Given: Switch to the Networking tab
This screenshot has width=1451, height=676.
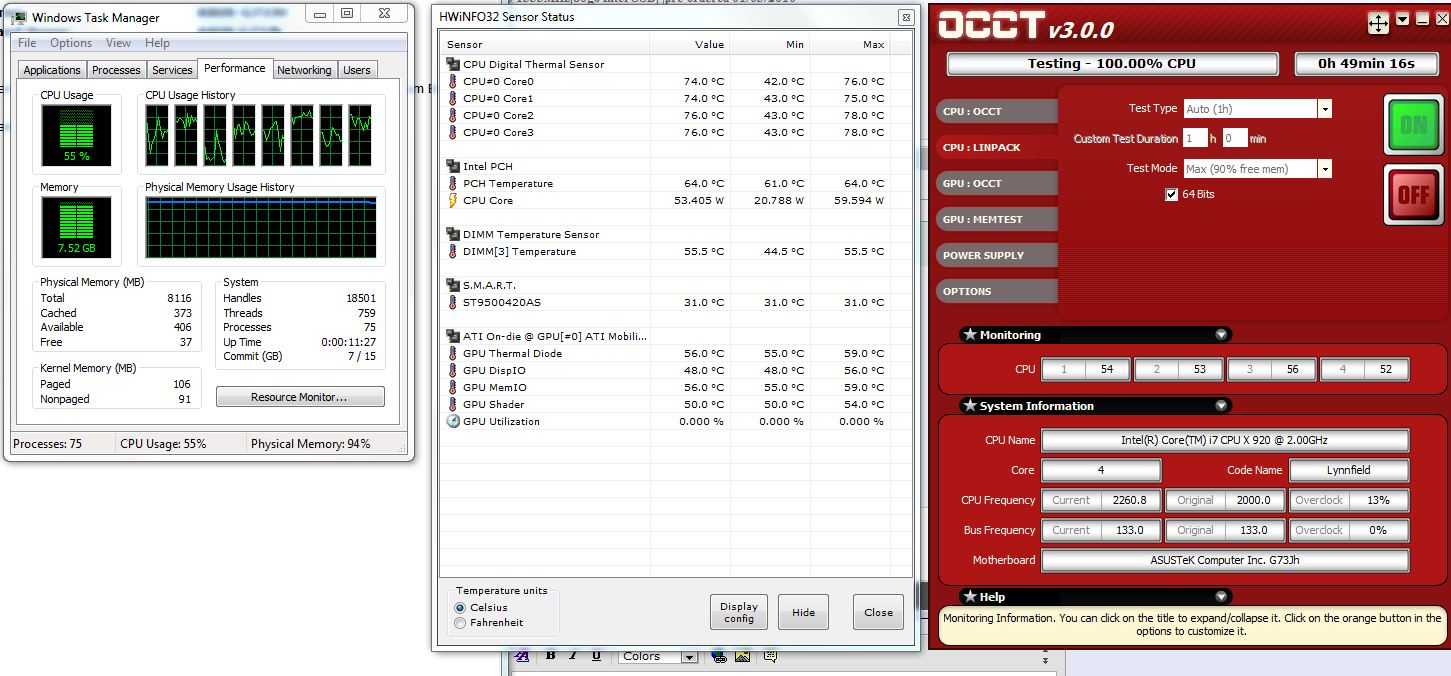Looking at the screenshot, I should [x=304, y=70].
